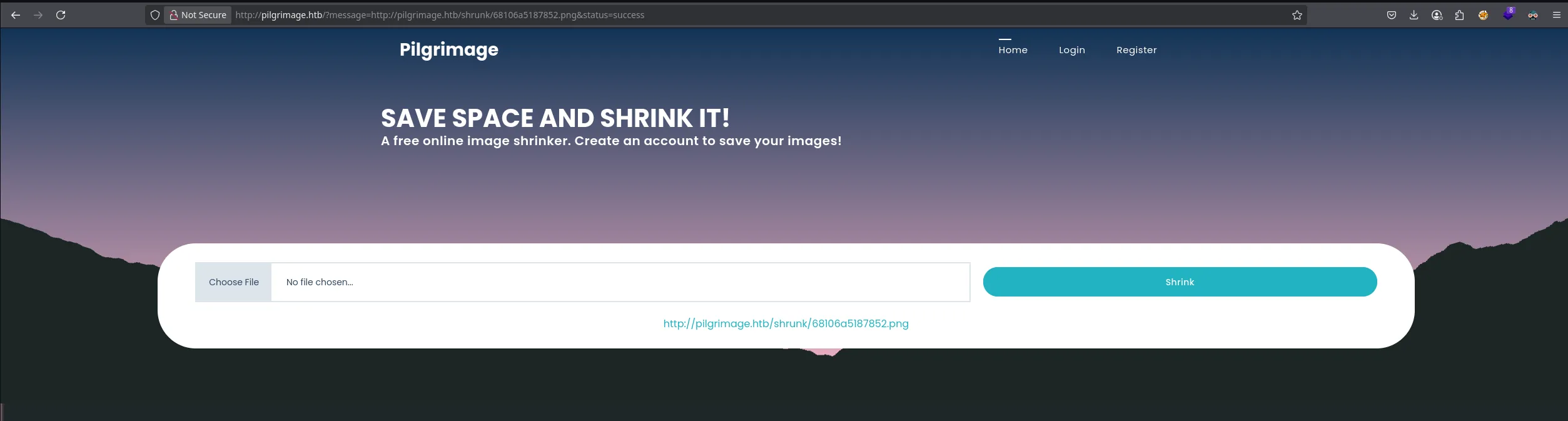
Task: Click the forward navigation arrow
Action: (38, 15)
